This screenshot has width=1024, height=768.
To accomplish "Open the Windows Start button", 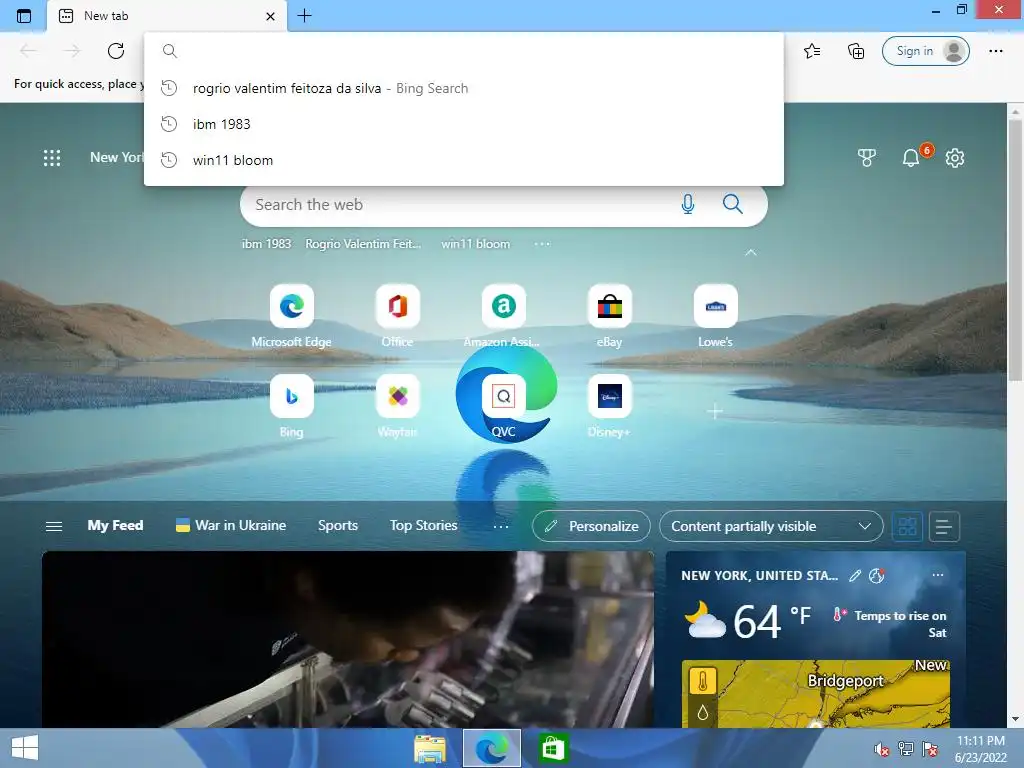I will tap(25, 748).
